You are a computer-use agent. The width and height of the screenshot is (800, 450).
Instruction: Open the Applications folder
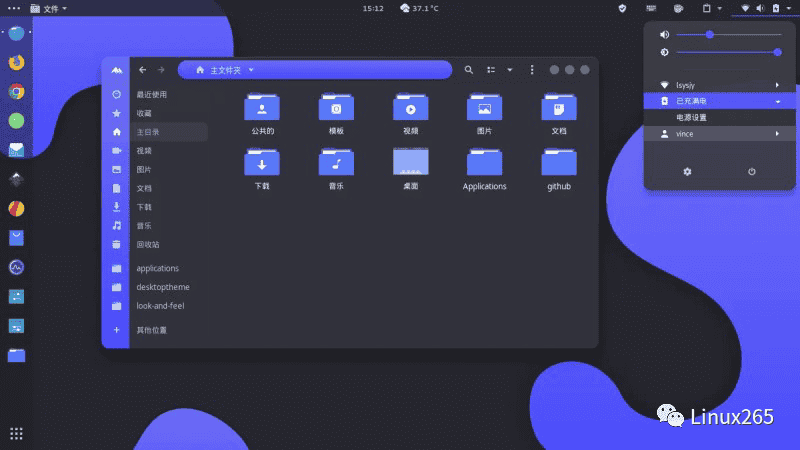(484, 168)
